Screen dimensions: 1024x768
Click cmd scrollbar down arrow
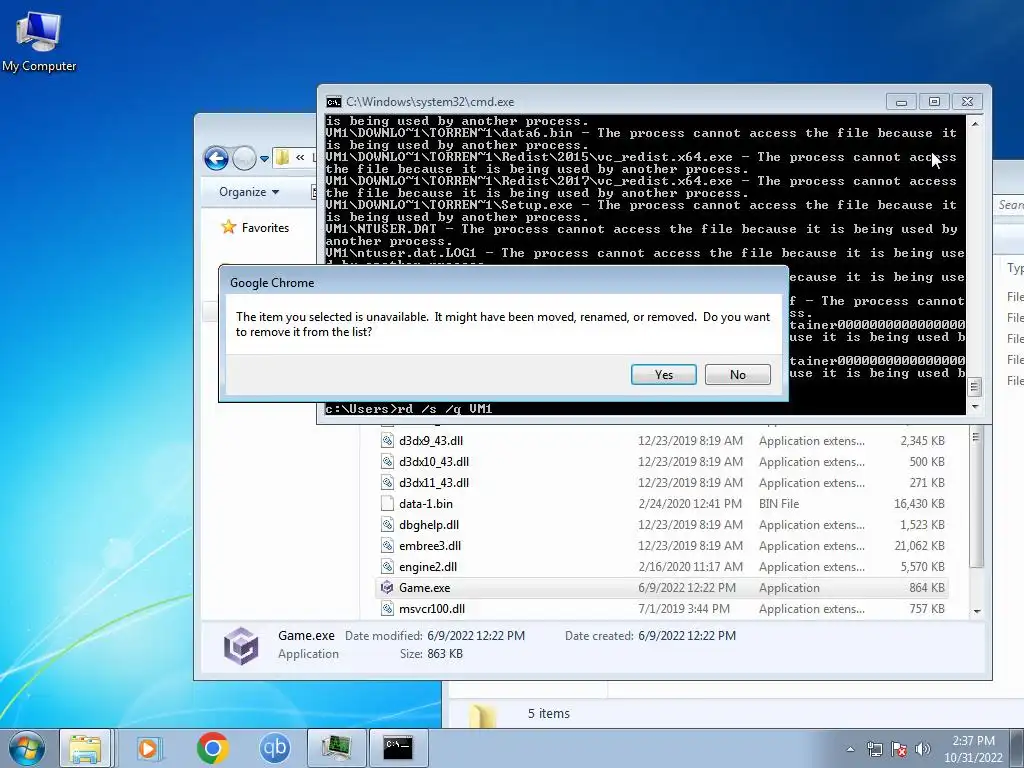[x=974, y=406]
